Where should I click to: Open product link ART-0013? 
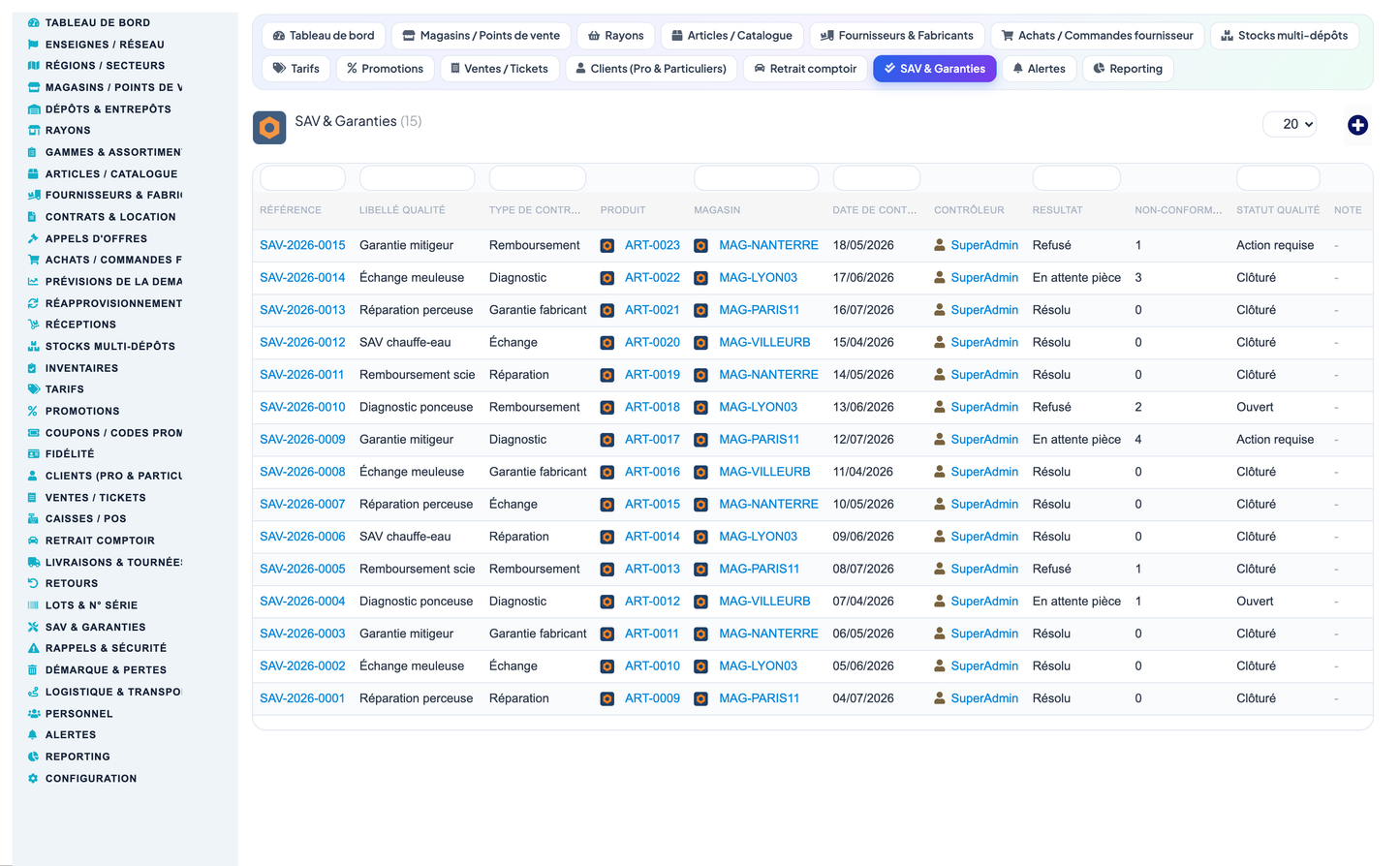(x=652, y=570)
